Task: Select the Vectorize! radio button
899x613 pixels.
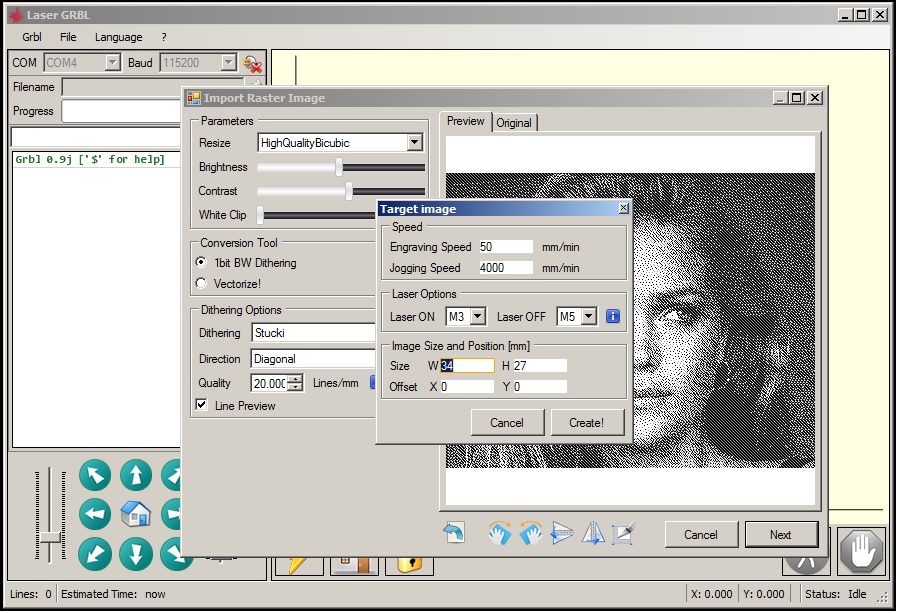Action: pos(202,284)
